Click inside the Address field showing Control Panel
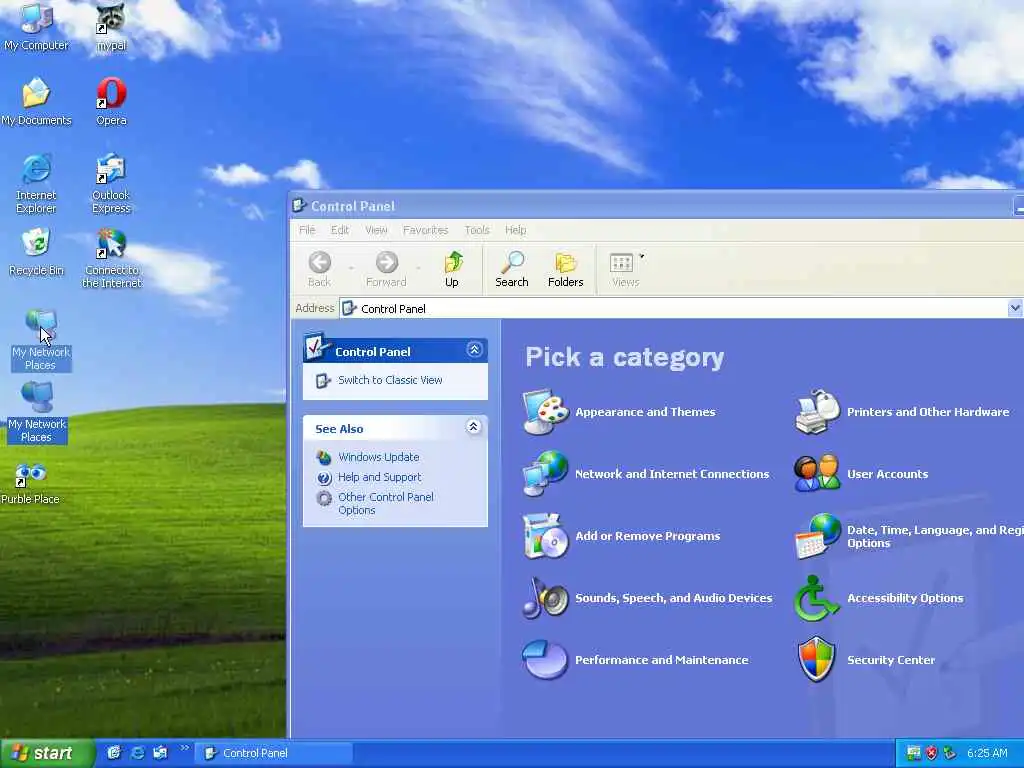This screenshot has height=768, width=1024. coord(673,308)
